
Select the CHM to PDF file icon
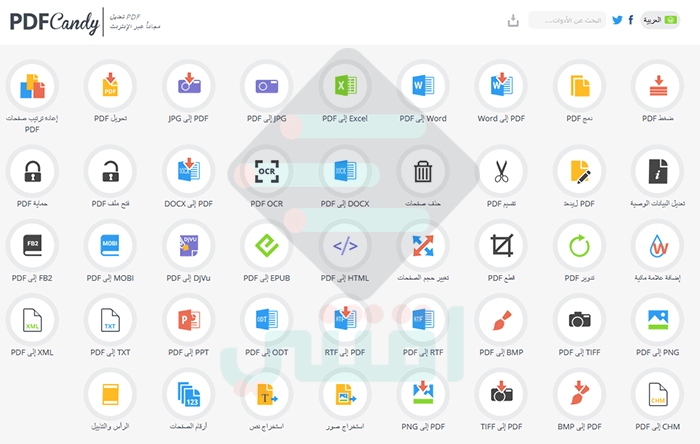(658, 394)
